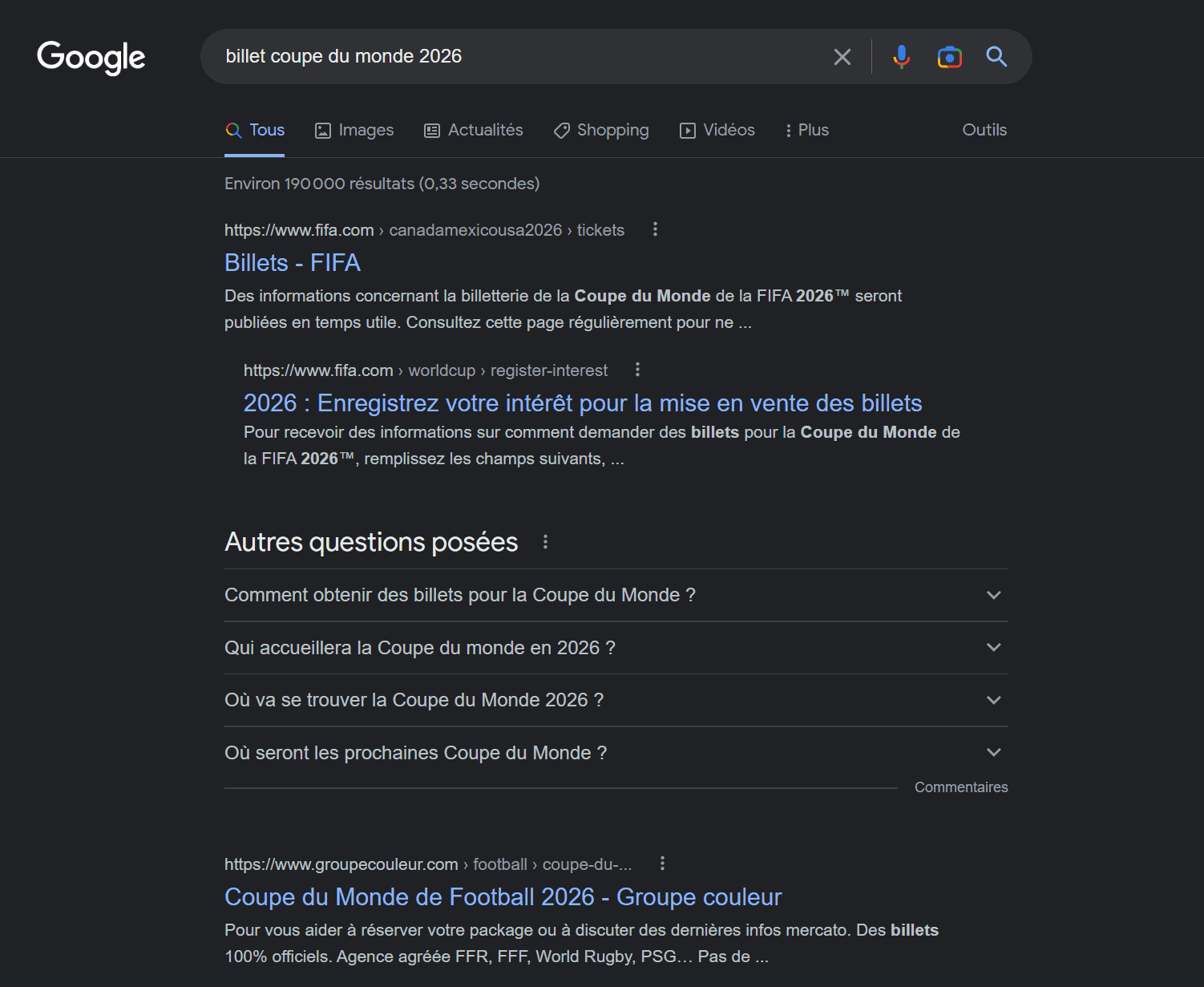Viewport: 1204px width, 987px height.
Task: Expand 'Comment obtenir des billets pour la Coupe du Monde ?'
Action: (993, 595)
